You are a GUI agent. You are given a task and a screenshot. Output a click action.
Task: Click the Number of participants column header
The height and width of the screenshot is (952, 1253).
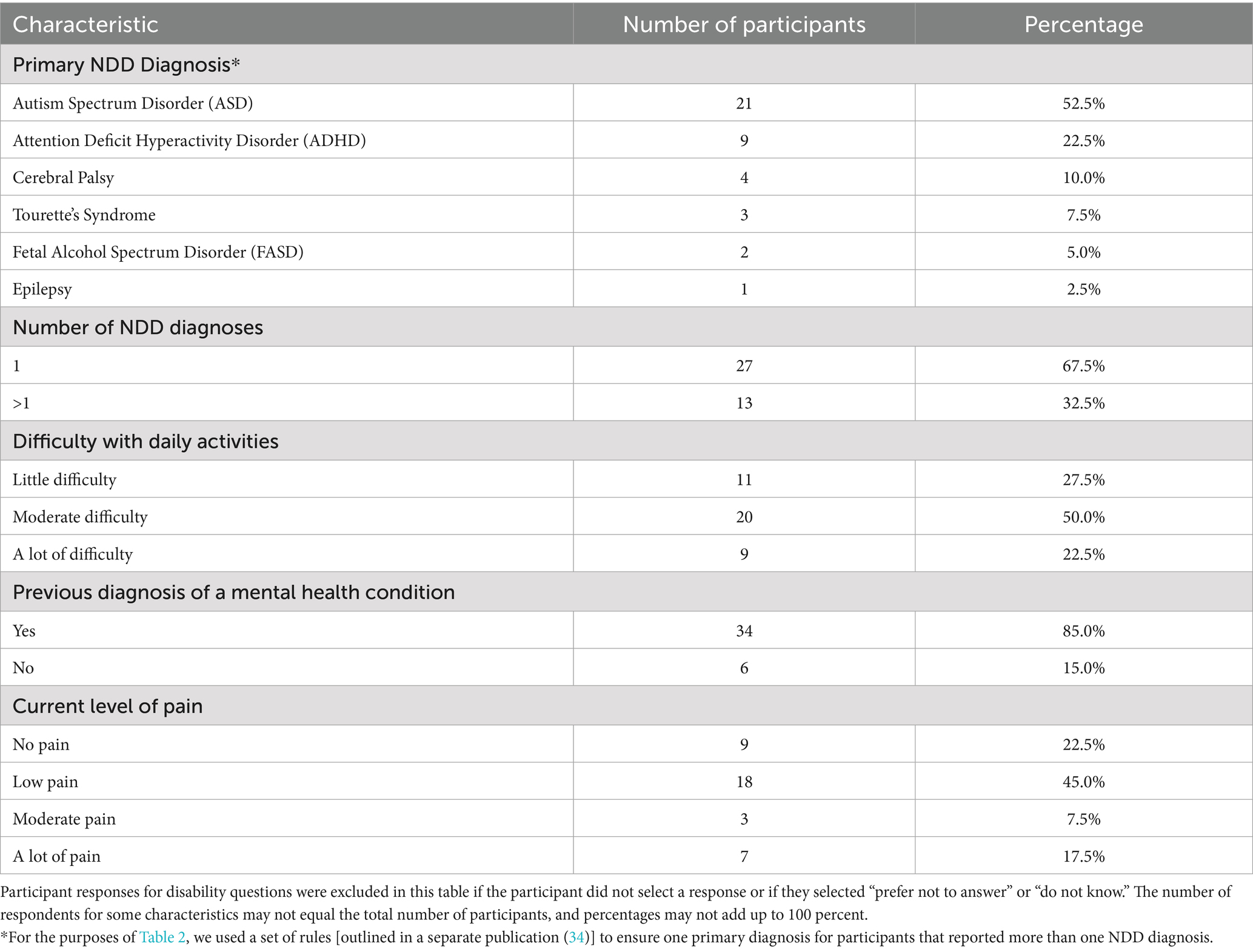744,24
